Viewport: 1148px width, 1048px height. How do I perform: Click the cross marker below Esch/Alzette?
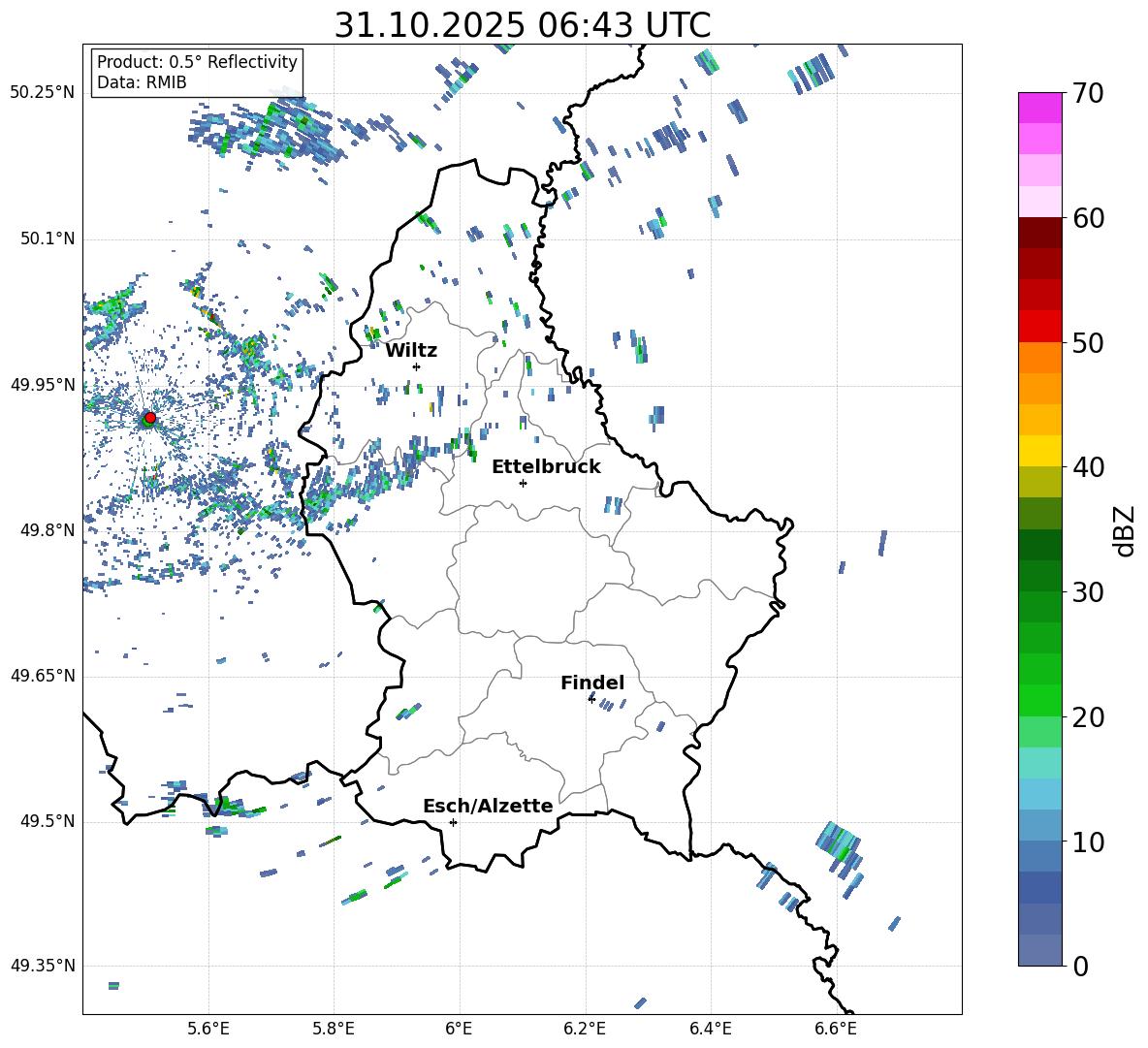point(453,822)
